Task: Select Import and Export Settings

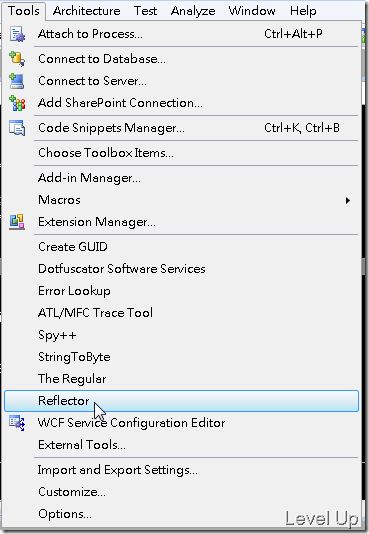Action: (x=181, y=470)
